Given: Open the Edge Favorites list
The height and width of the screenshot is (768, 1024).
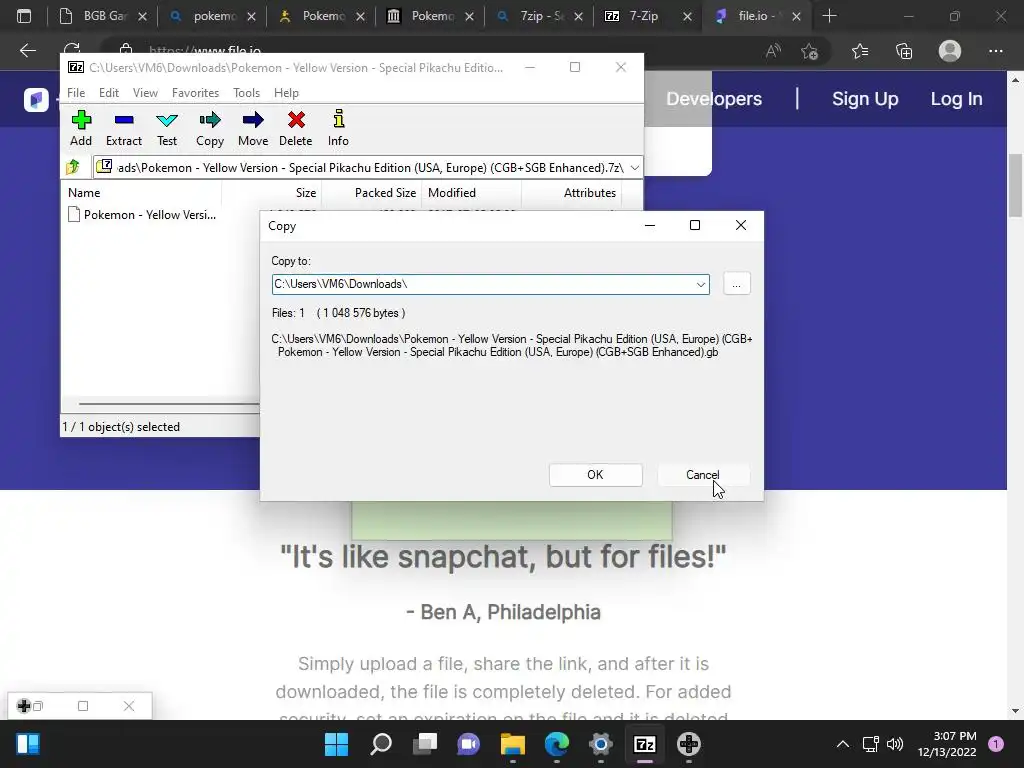Looking at the screenshot, I should coord(860,51).
